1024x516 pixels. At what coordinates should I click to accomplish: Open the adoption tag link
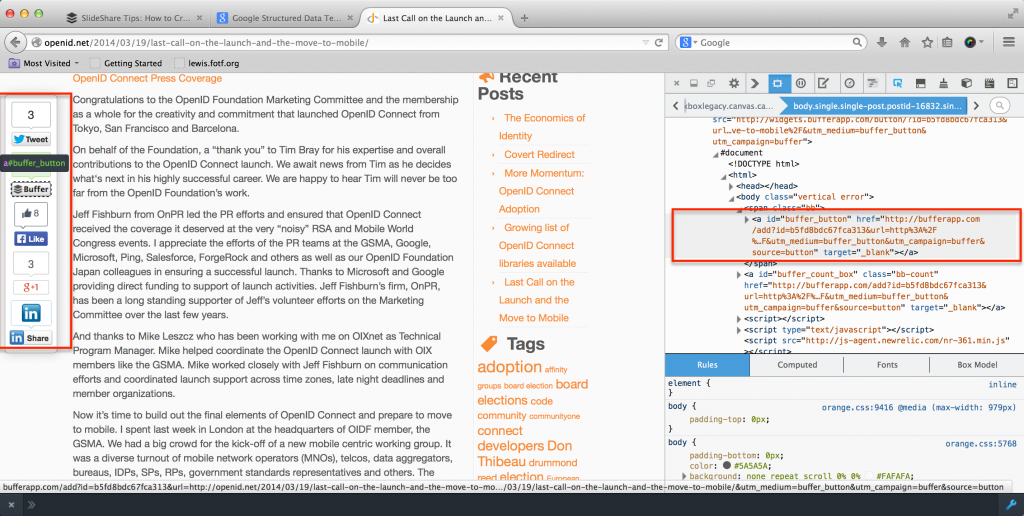pyautogui.click(x=509, y=367)
